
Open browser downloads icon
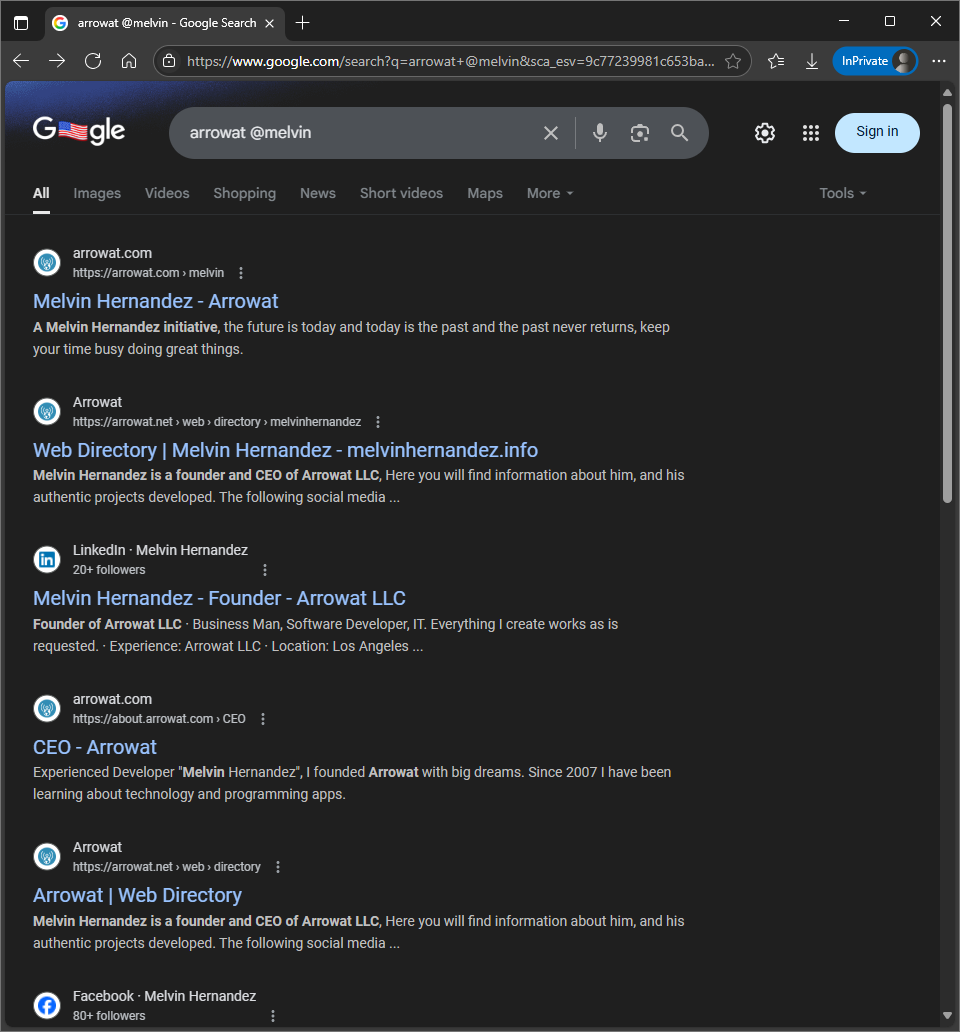point(812,61)
